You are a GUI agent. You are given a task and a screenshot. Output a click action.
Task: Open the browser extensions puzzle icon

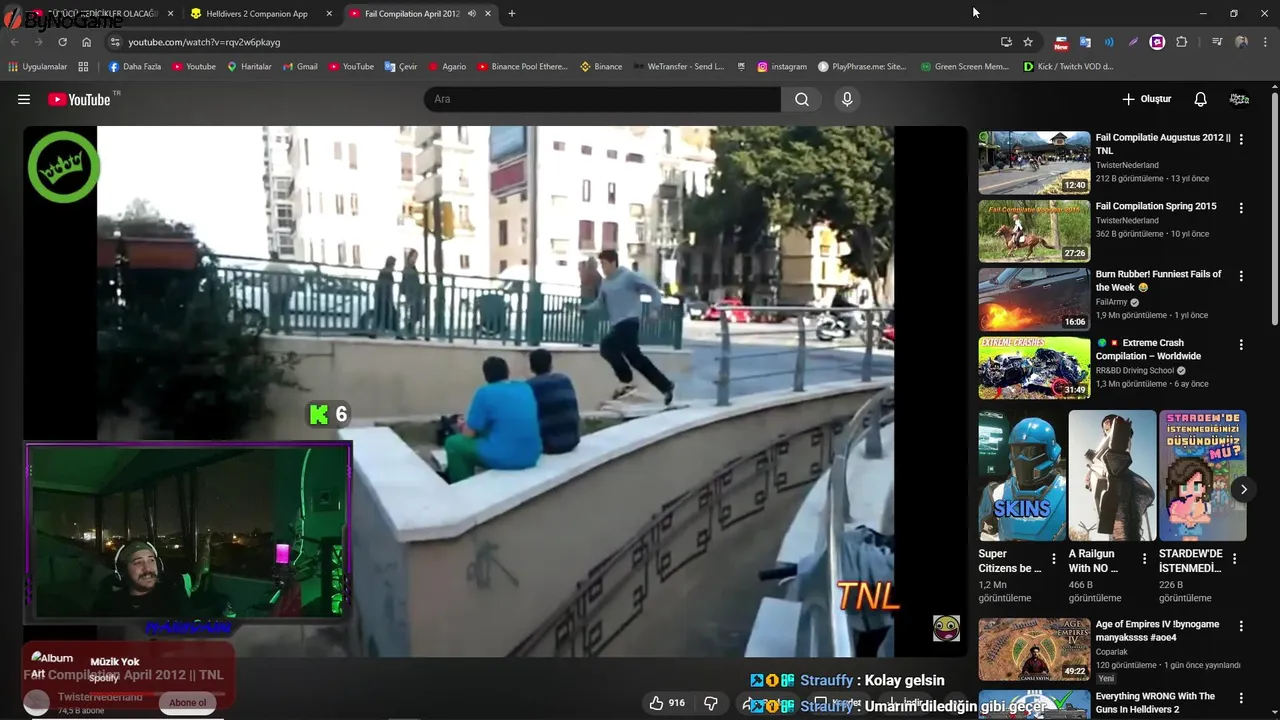tap(1181, 42)
